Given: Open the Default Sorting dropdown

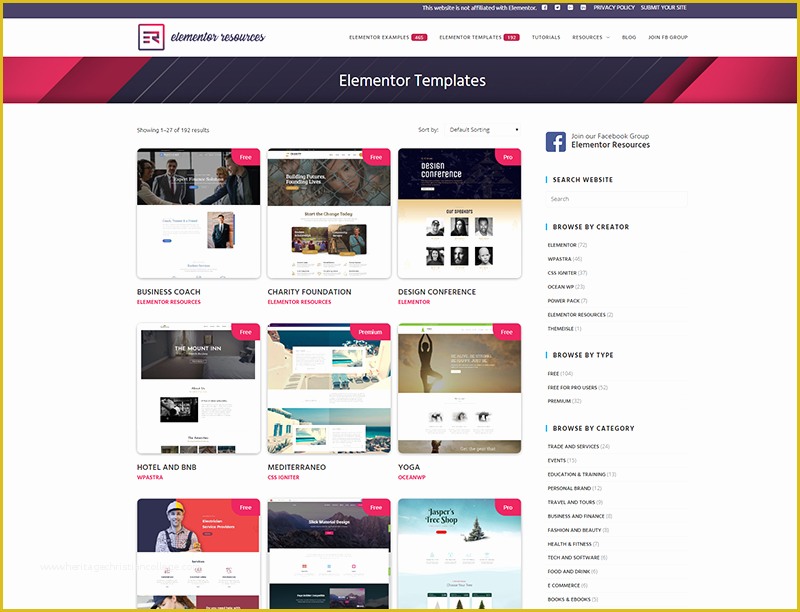Looking at the screenshot, I should click(483, 130).
